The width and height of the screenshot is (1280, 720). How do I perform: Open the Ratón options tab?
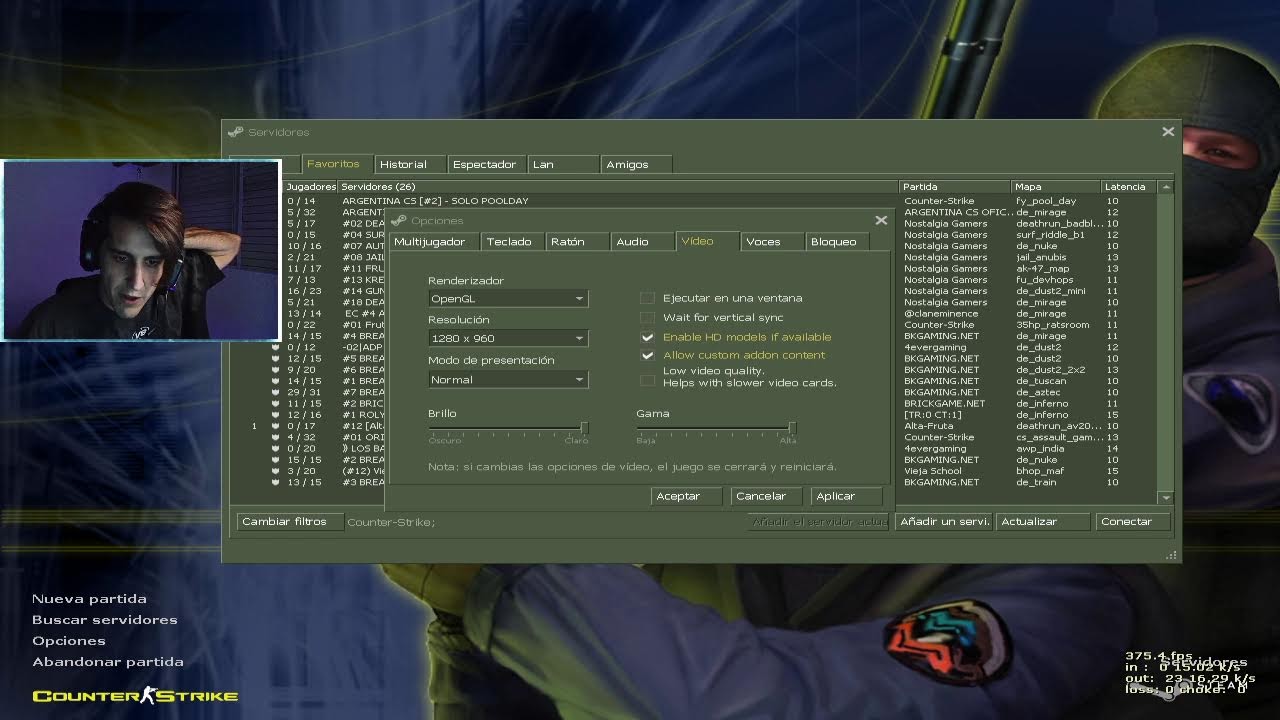click(577, 241)
